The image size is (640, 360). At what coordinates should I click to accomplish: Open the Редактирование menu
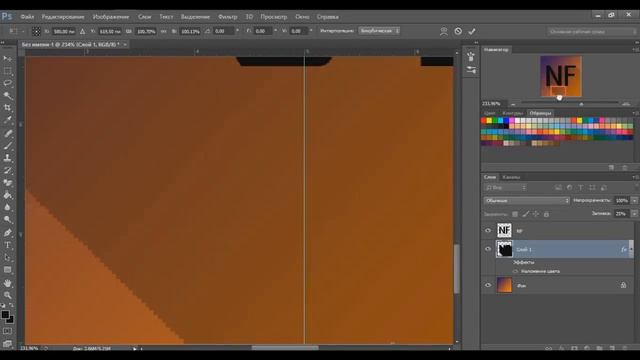(63, 17)
